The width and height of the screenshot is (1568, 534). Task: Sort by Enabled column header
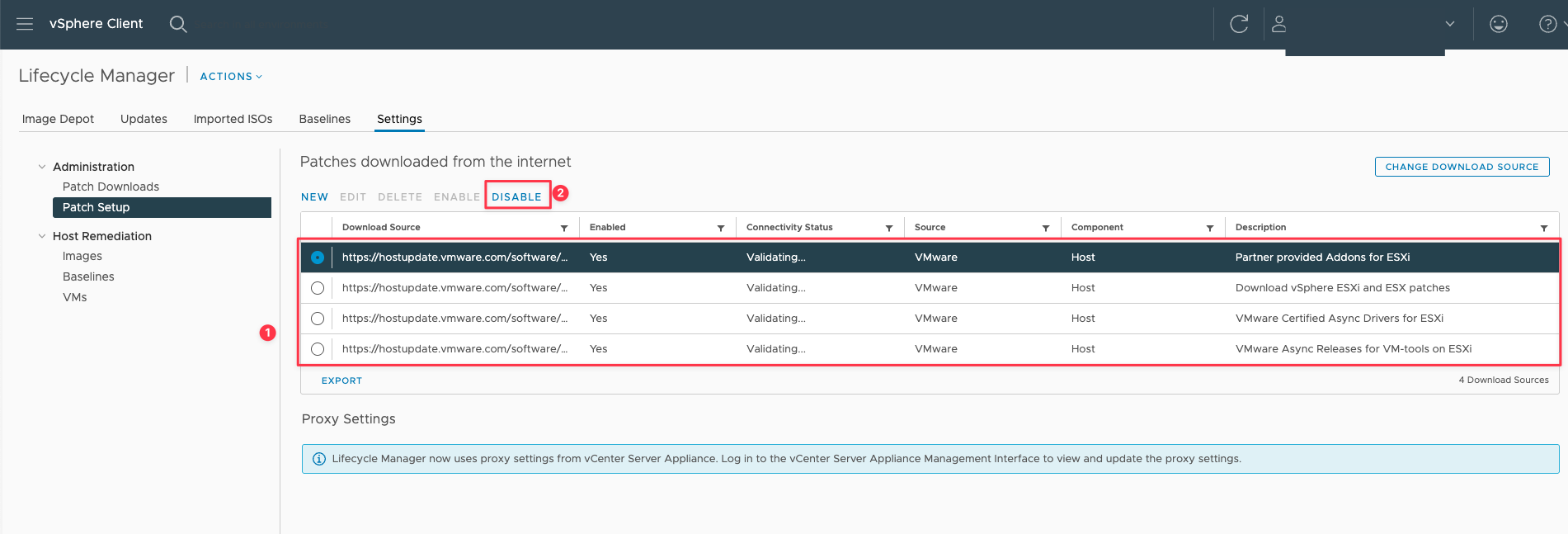pyautogui.click(x=607, y=228)
